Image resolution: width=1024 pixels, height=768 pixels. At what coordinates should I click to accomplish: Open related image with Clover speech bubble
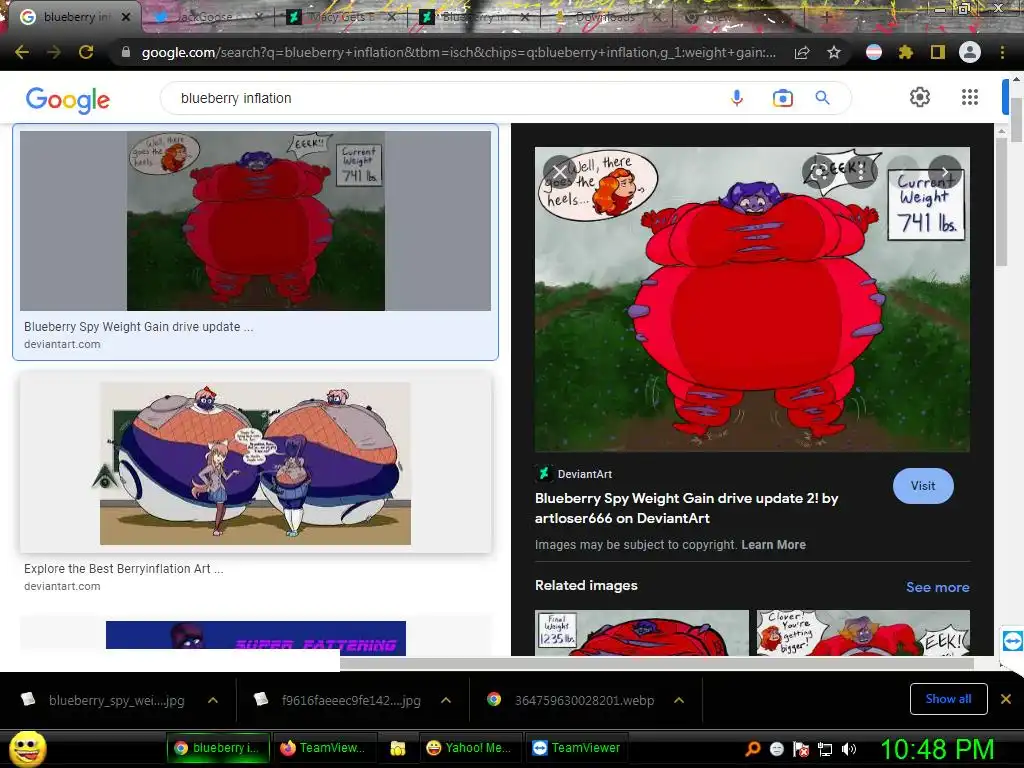pyautogui.click(x=863, y=633)
